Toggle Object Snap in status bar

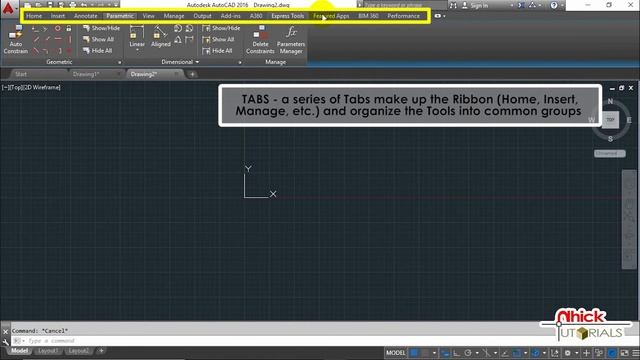pos(516,353)
